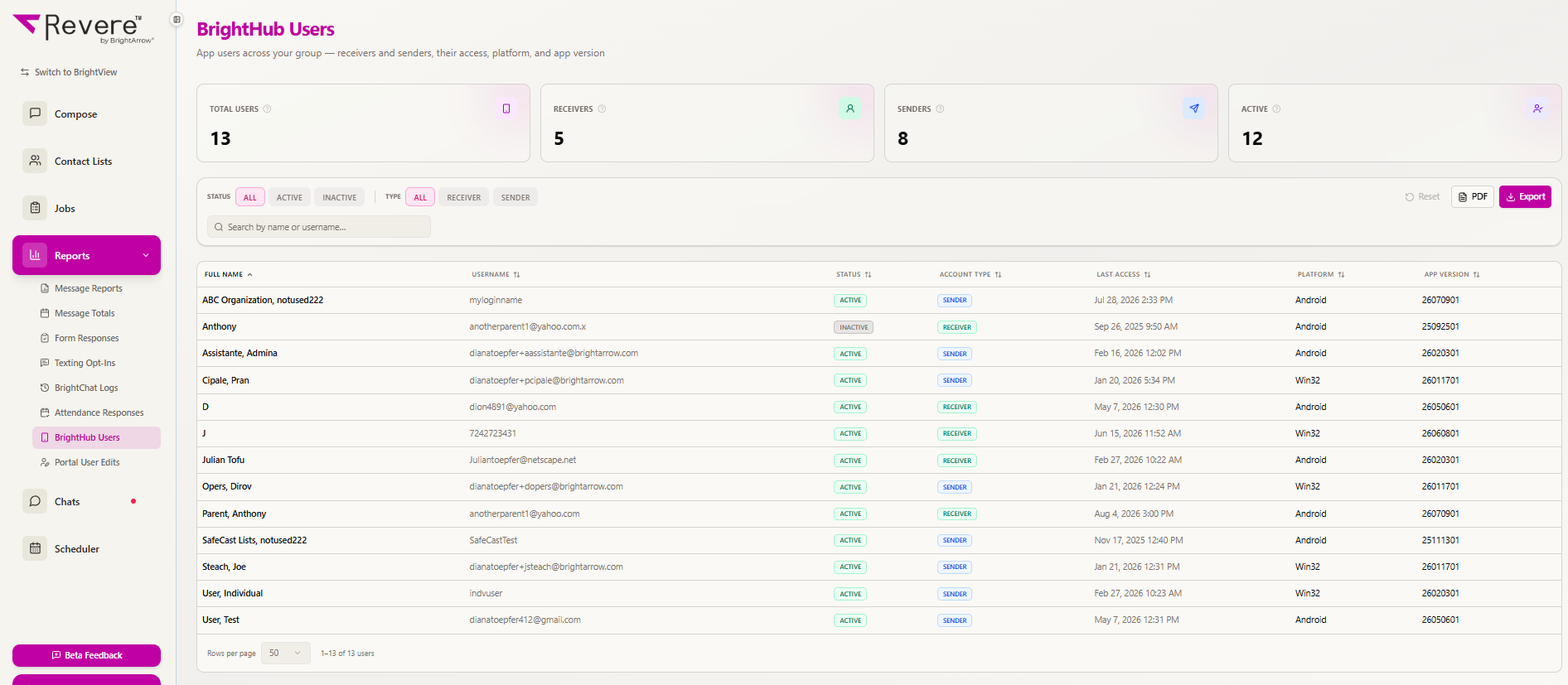
Task: Collapse the Reports menu chevron
Action: tap(146, 255)
